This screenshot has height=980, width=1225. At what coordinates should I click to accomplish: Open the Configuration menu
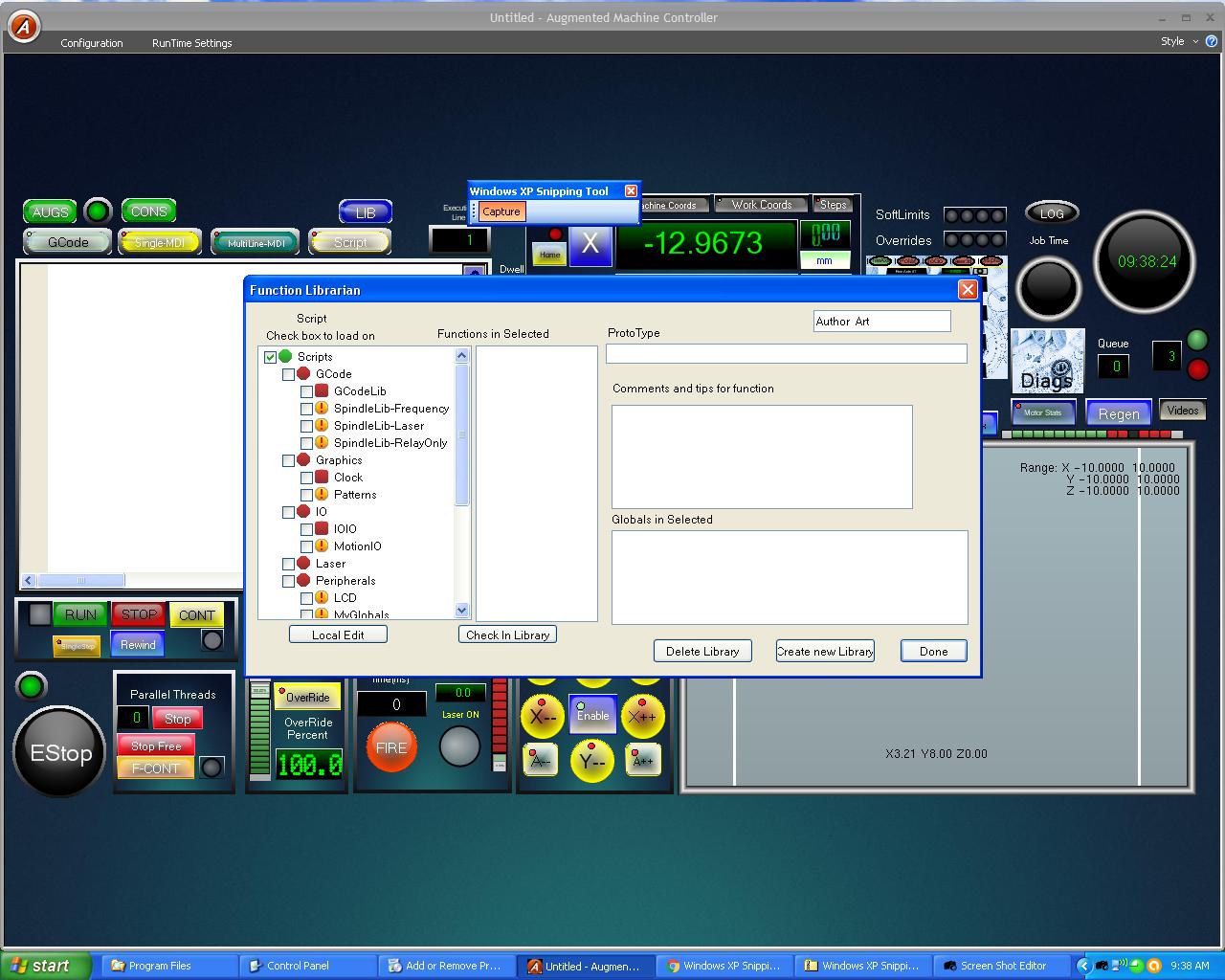tap(92, 43)
